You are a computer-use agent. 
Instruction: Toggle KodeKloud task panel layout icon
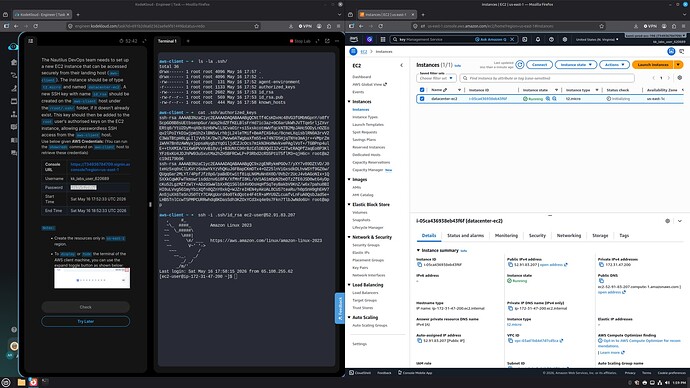click(31, 41)
